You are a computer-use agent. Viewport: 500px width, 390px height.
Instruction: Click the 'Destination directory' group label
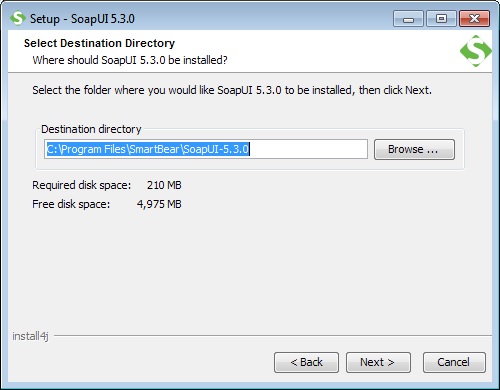click(x=91, y=129)
